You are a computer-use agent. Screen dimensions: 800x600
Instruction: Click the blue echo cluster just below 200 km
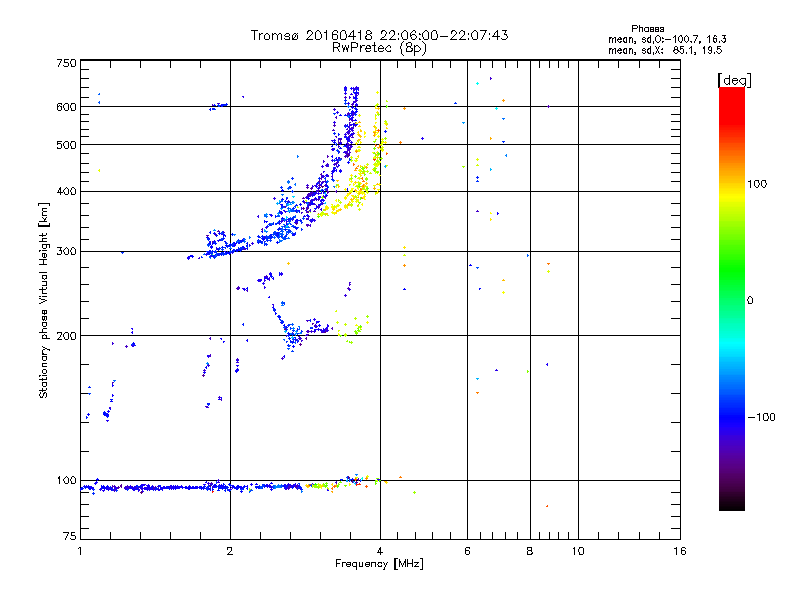293,337
